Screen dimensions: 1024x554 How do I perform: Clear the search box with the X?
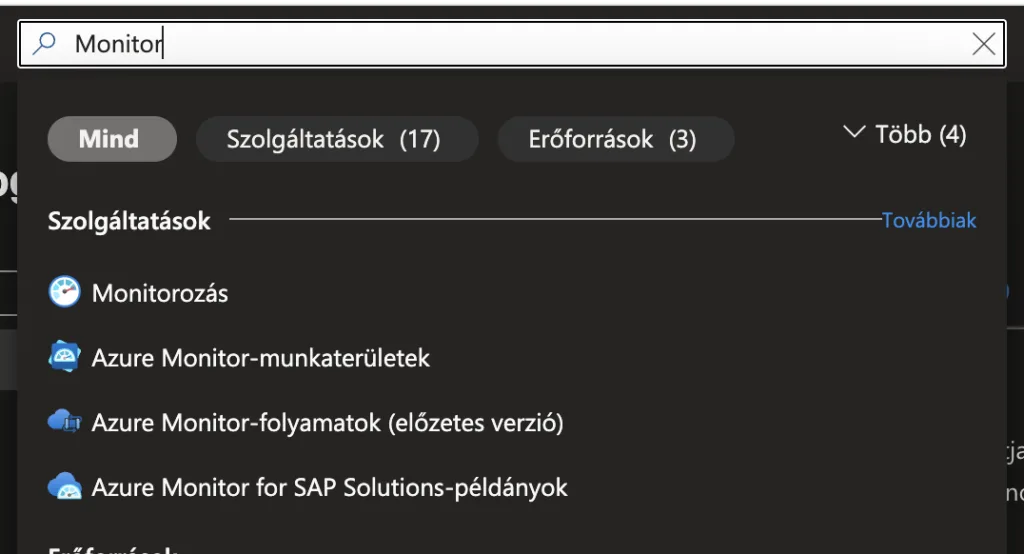tap(983, 43)
